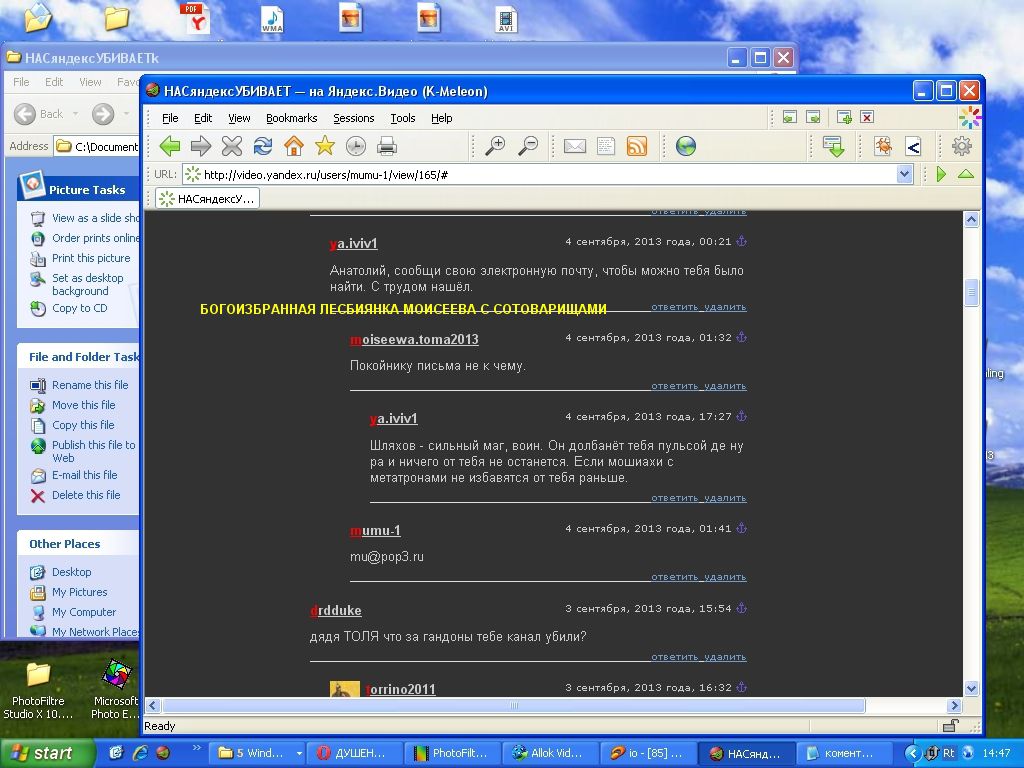
Task: Zoom in with the magnifier plus icon
Action: (495, 146)
